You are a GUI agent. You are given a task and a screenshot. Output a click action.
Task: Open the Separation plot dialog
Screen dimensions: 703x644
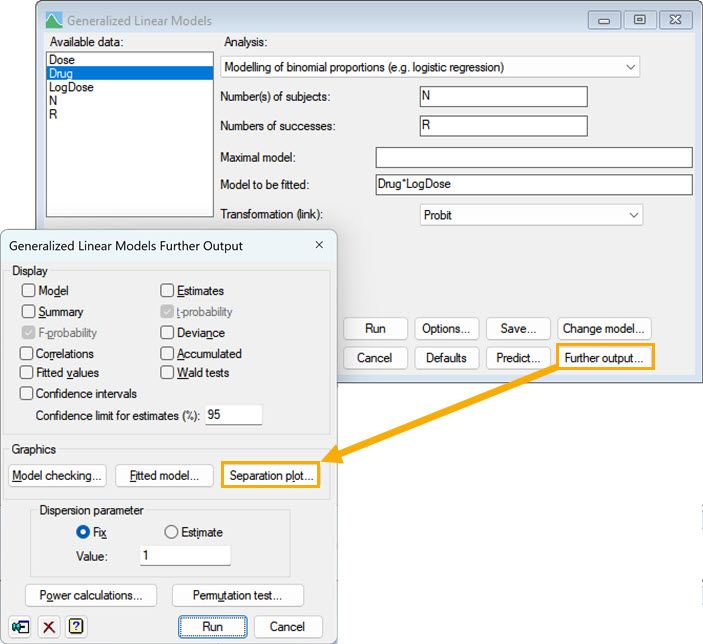pyautogui.click(x=272, y=476)
